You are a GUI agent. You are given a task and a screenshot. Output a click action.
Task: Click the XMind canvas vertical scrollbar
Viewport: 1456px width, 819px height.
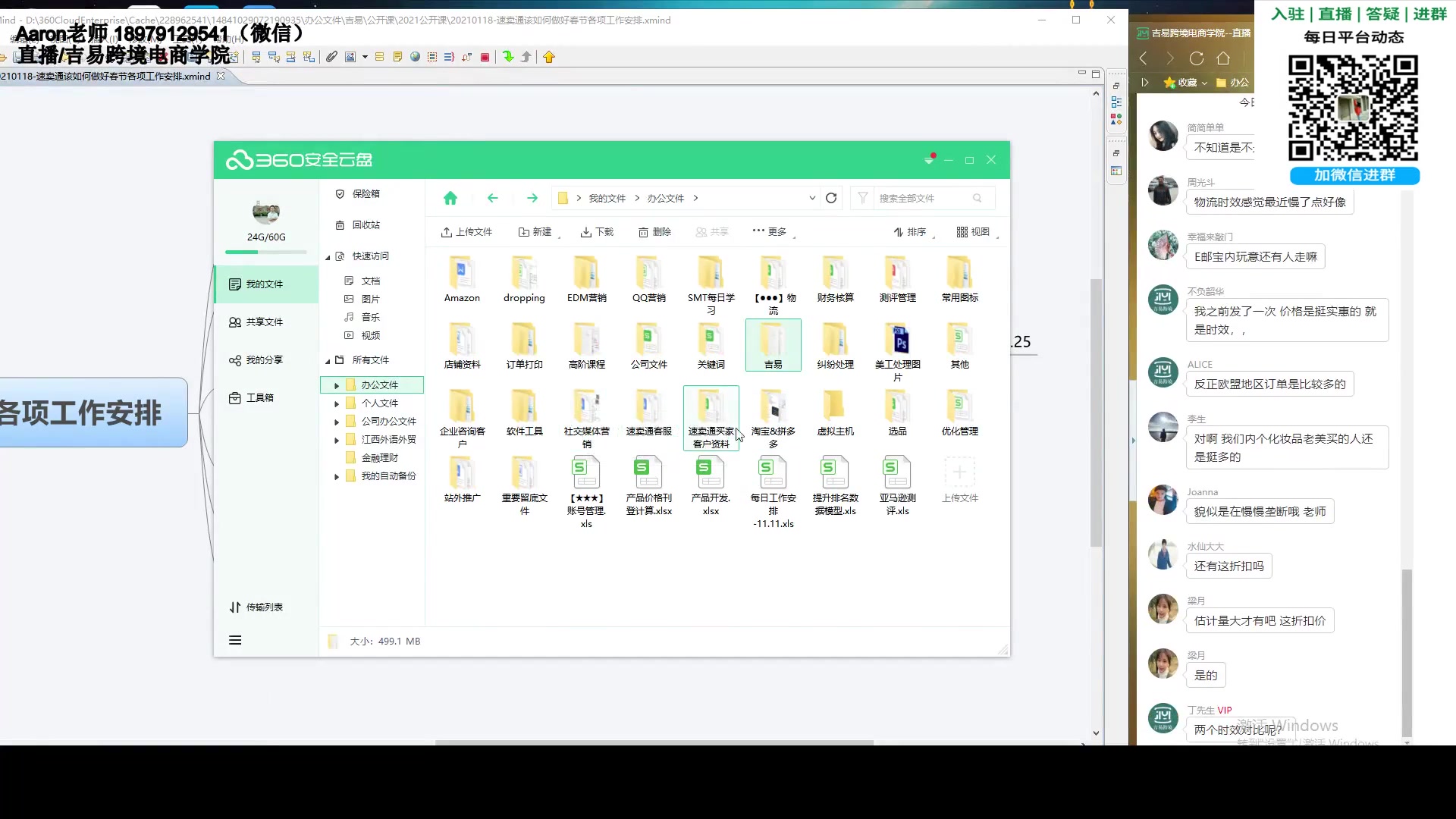(x=1096, y=413)
